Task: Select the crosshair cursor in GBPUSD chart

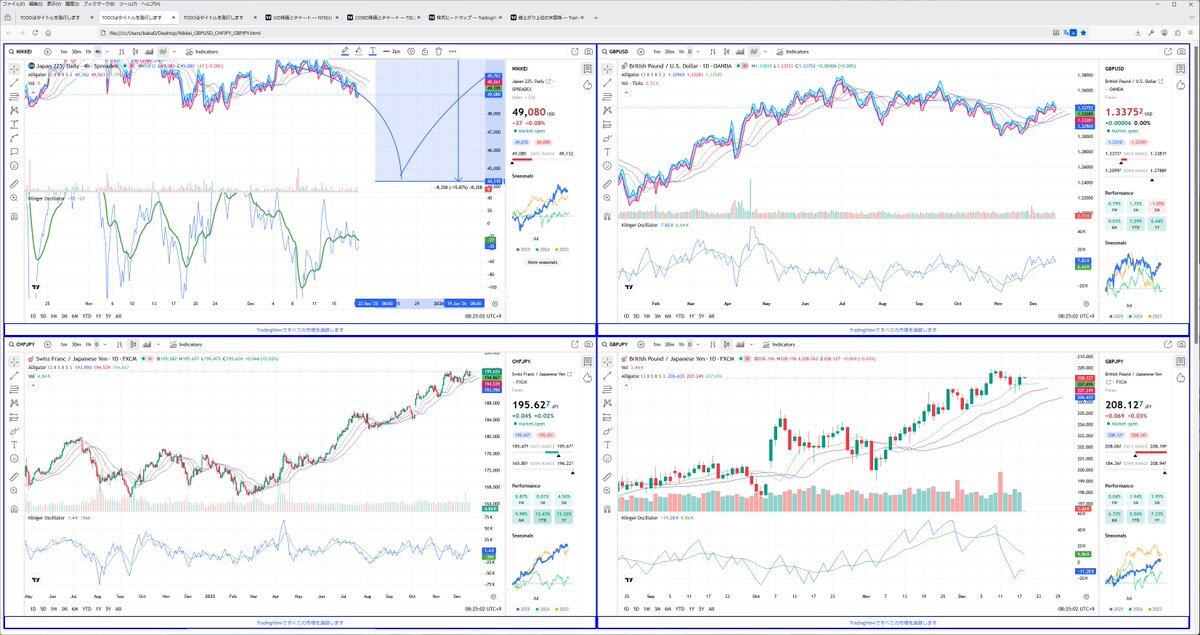Action: (607, 69)
